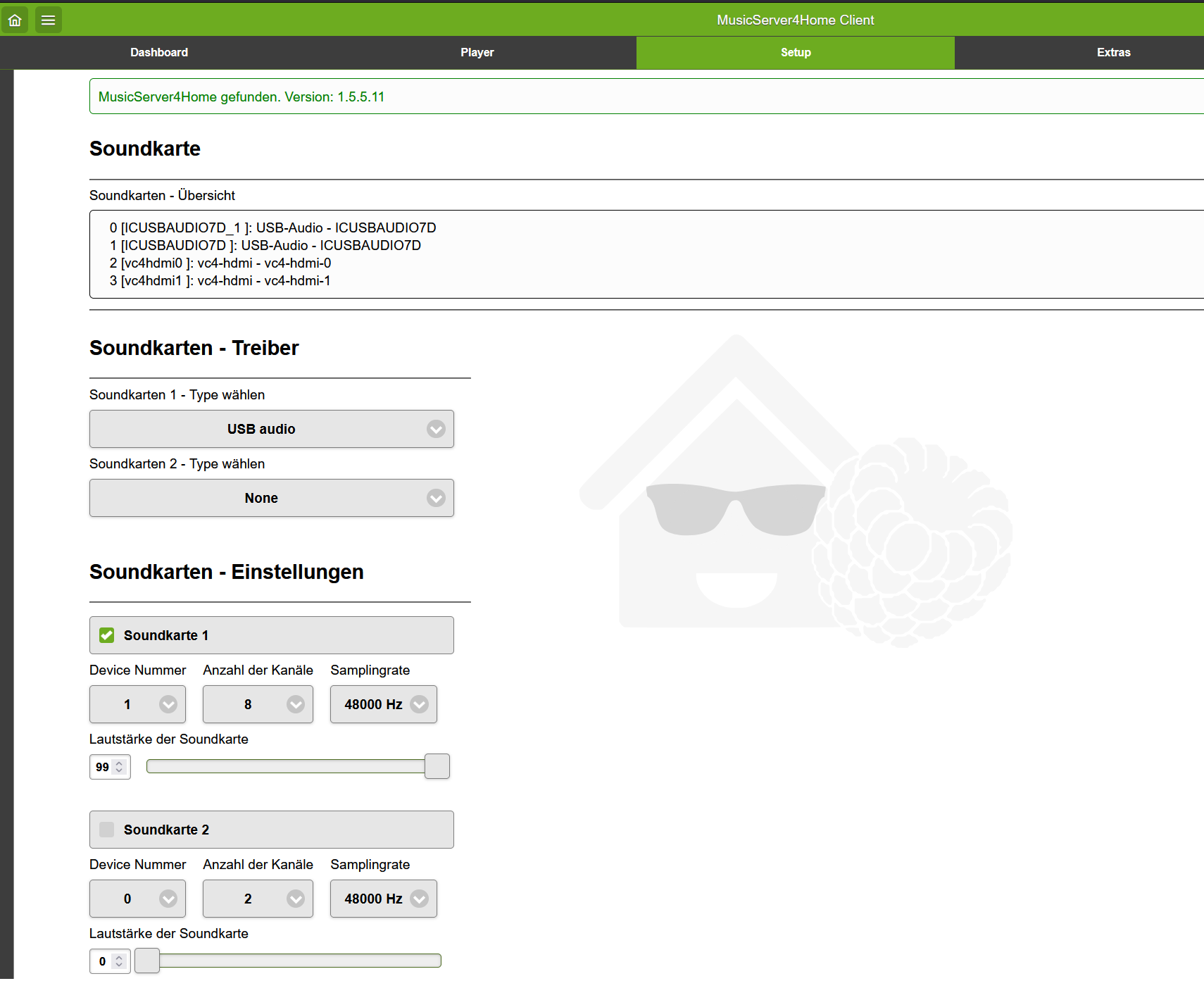
Task: Click the stepper arrows on the 99 volume field
Action: point(119,767)
